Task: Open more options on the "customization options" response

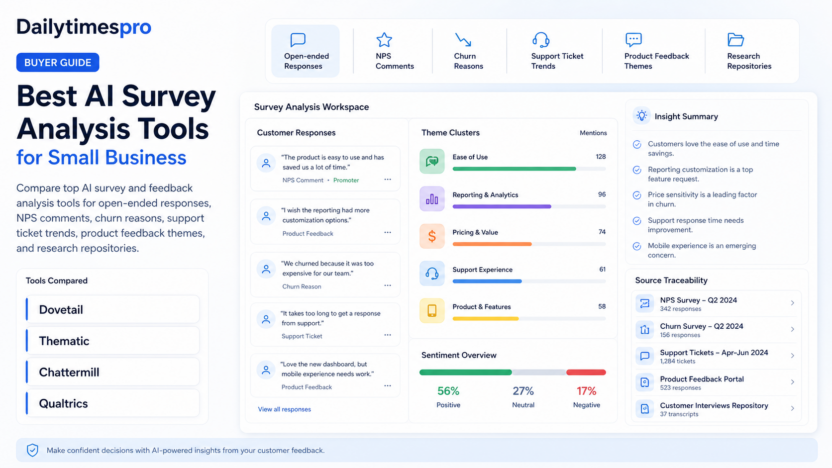Action: pos(388,232)
